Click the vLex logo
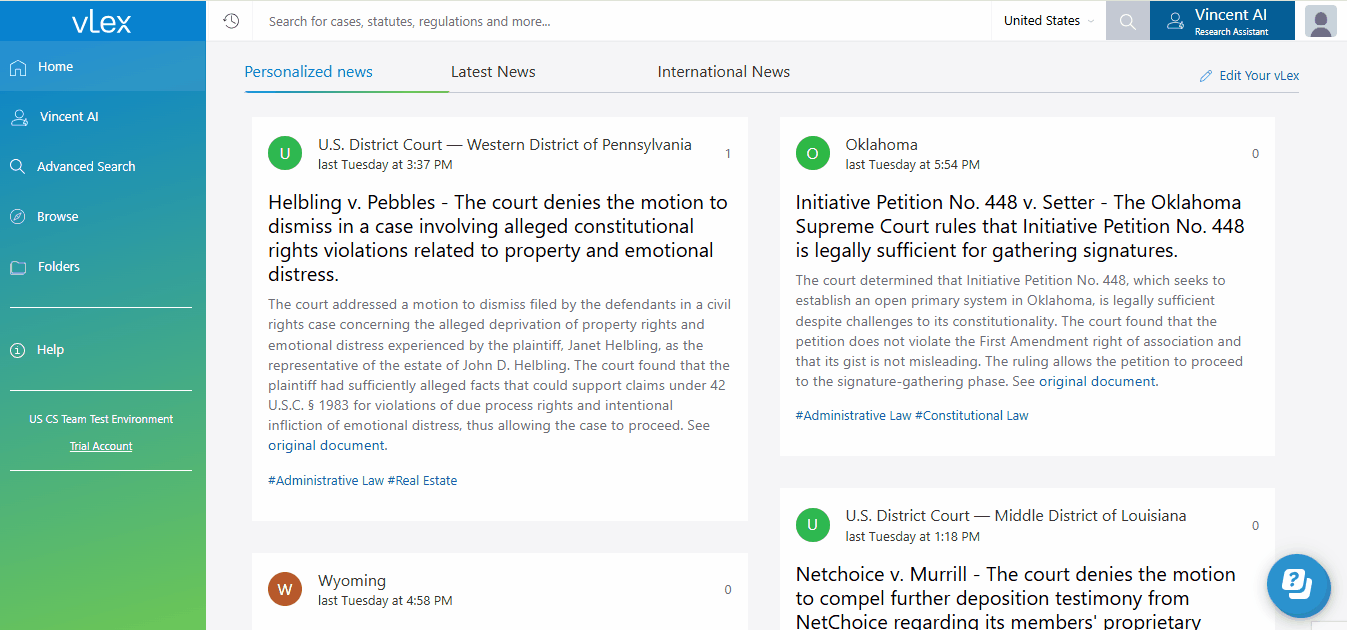1347x630 pixels. (x=102, y=21)
